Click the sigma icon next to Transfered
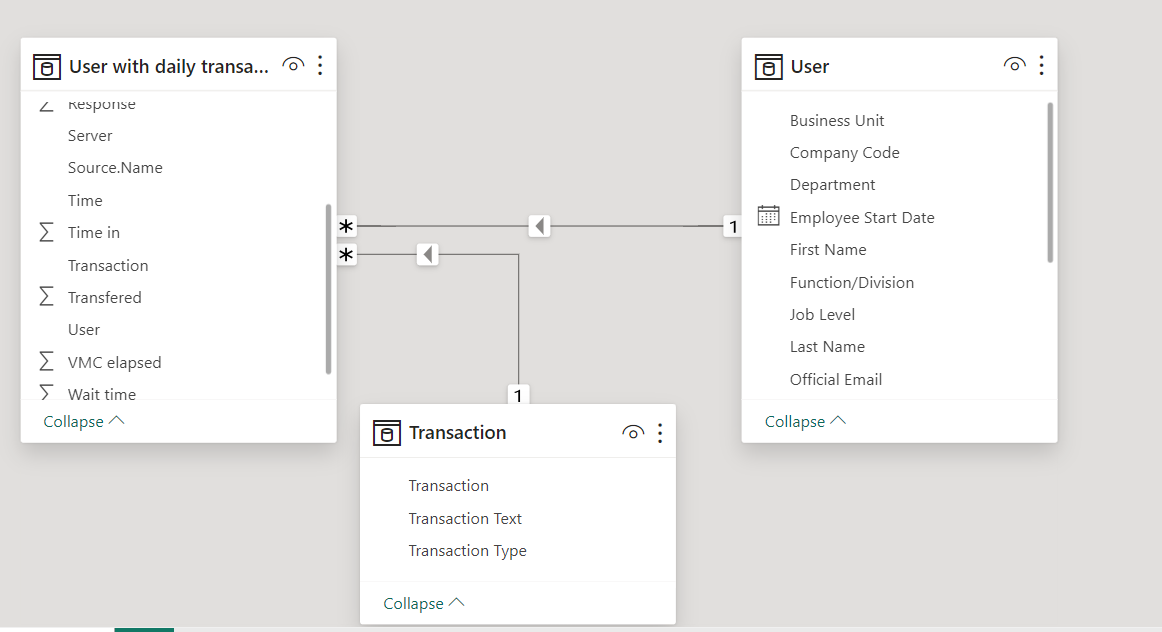 click(46, 297)
